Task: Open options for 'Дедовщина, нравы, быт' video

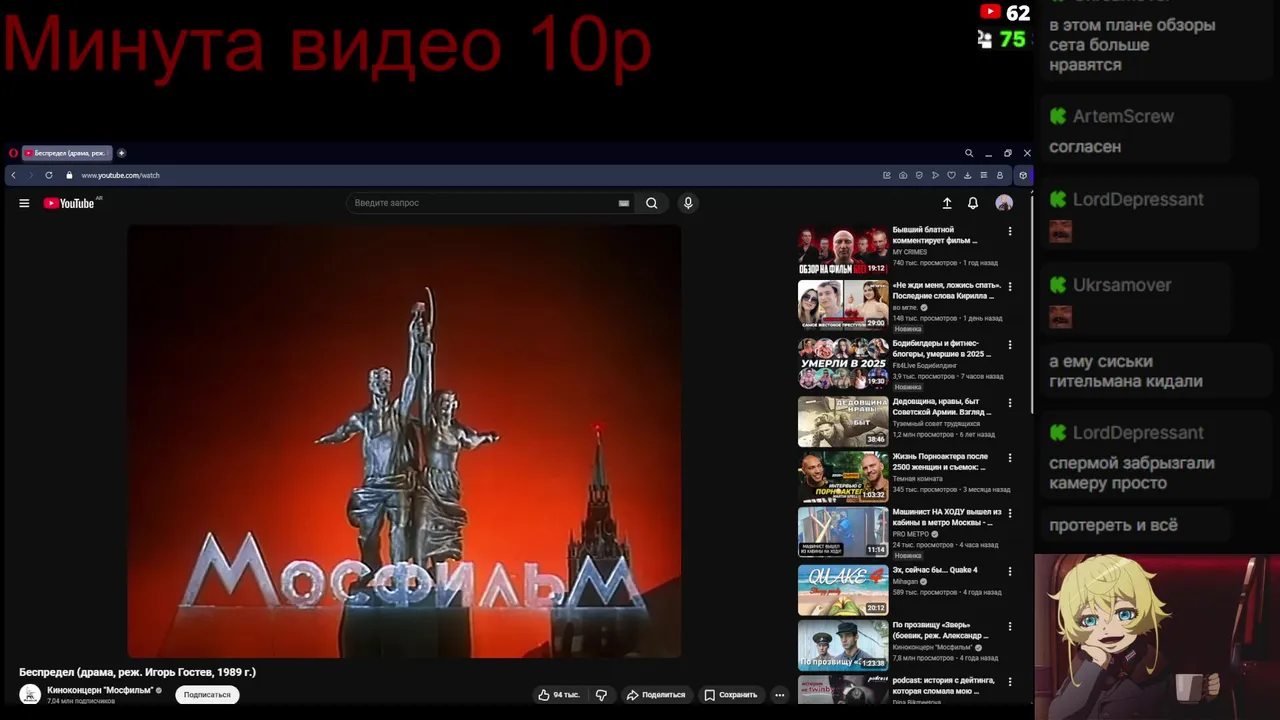Action: (x=1010, y=402)
